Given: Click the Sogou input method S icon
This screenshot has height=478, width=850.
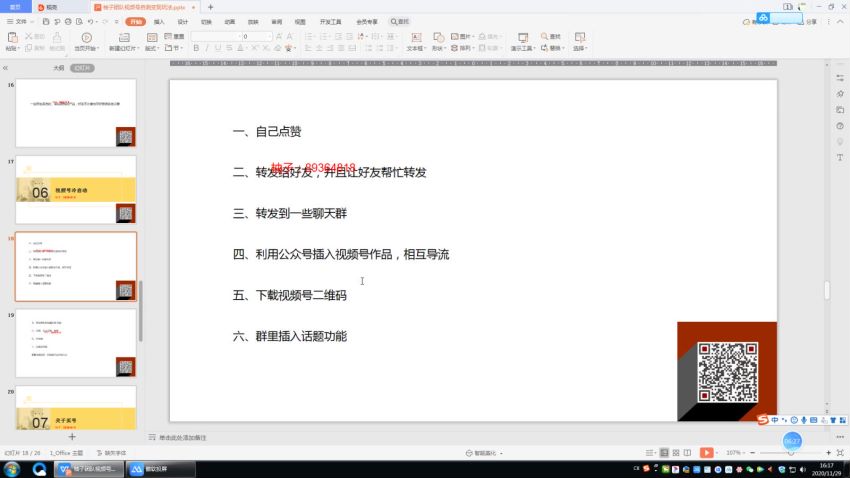Looking at the screenshot, I should 763,420.
